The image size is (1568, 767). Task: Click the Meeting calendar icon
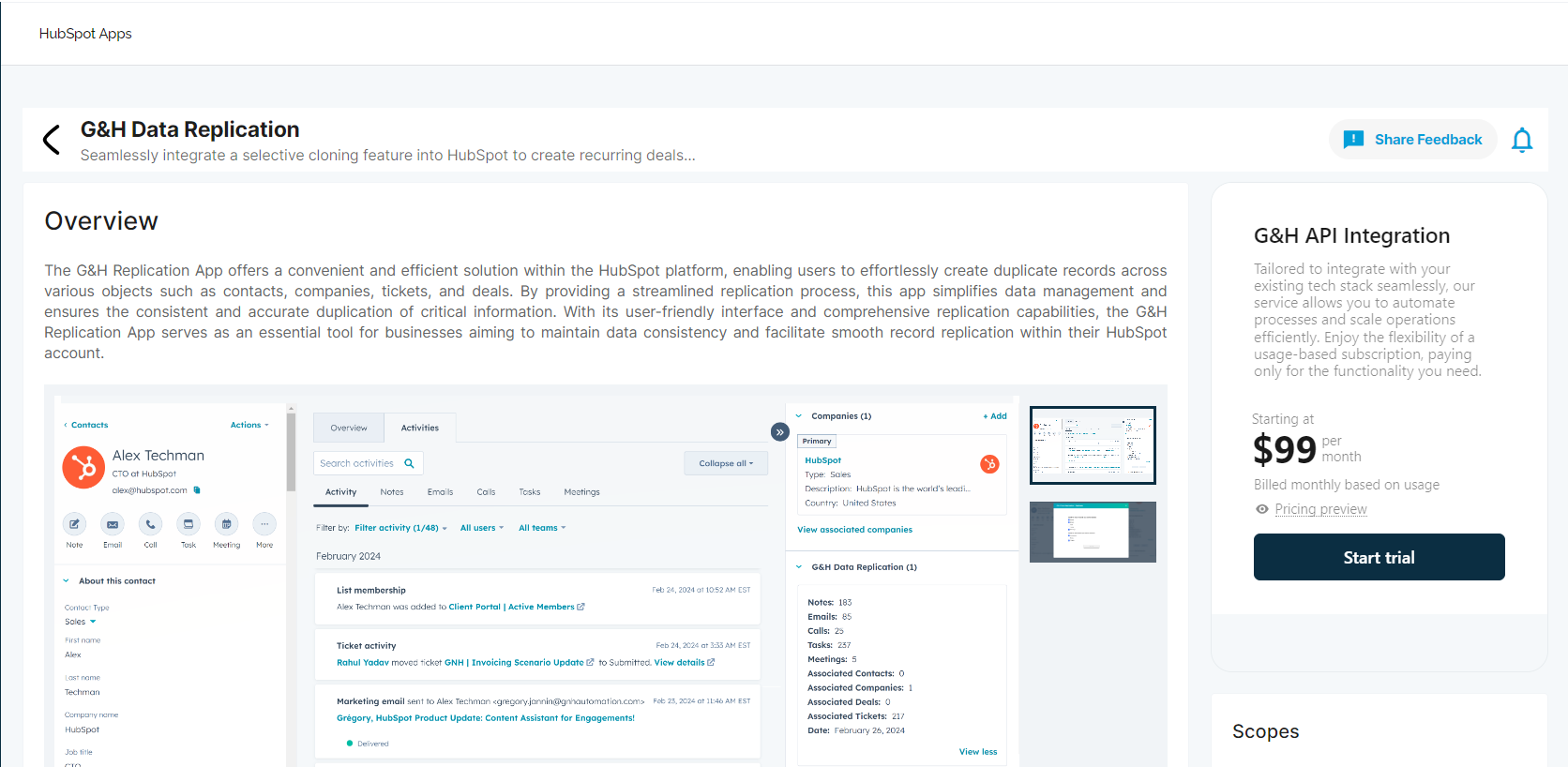pos(226,524)
